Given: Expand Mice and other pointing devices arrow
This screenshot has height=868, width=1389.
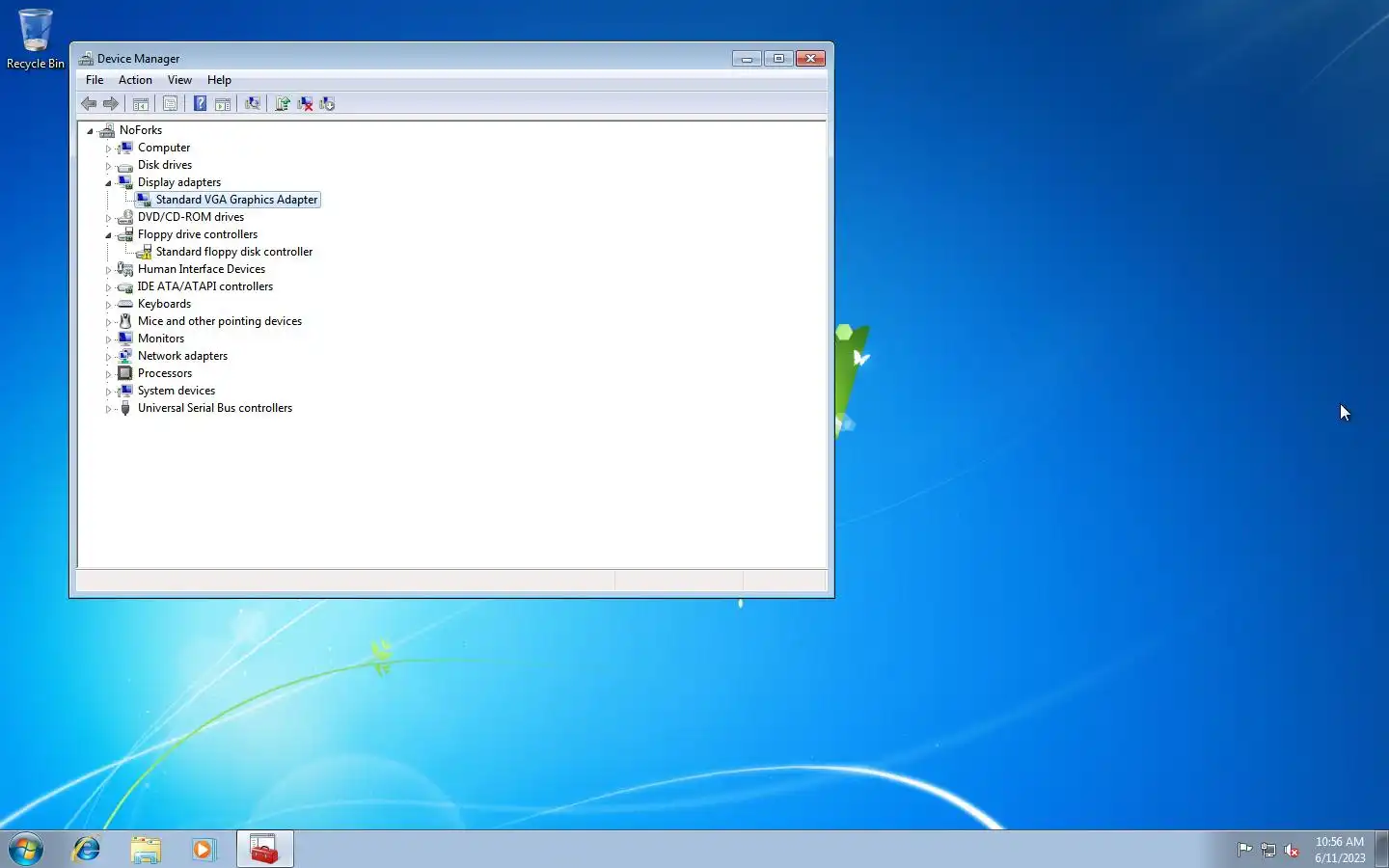Looking at the screenshot, I should [108, 322].
